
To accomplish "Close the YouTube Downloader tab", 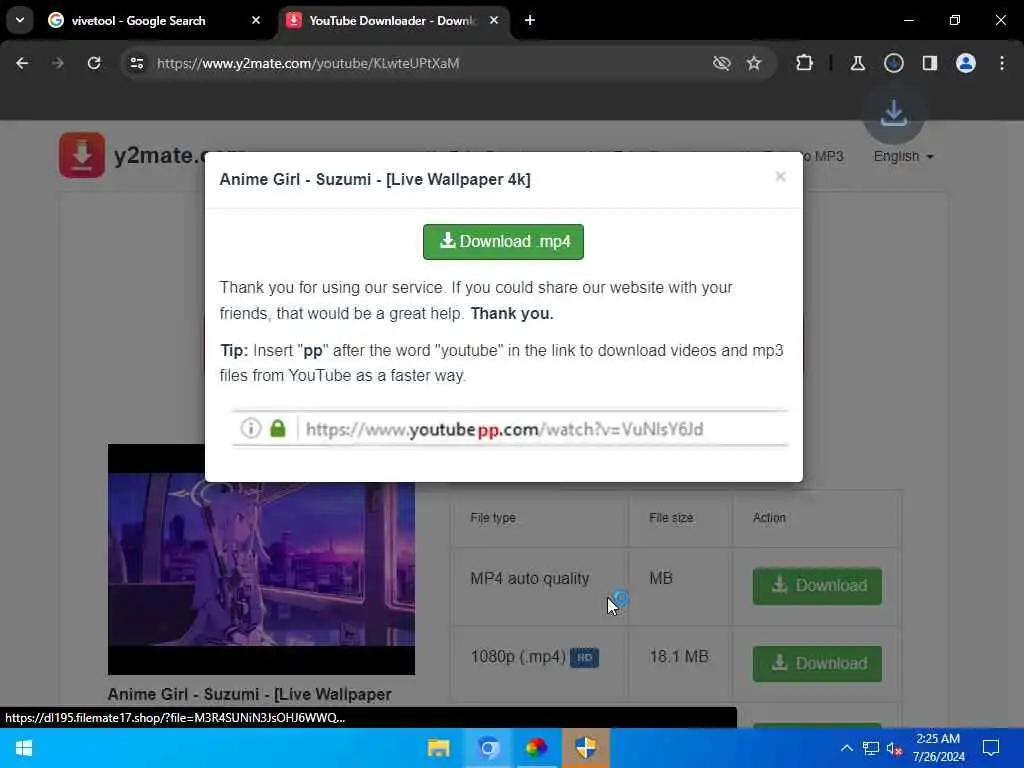I will (494, 21).
